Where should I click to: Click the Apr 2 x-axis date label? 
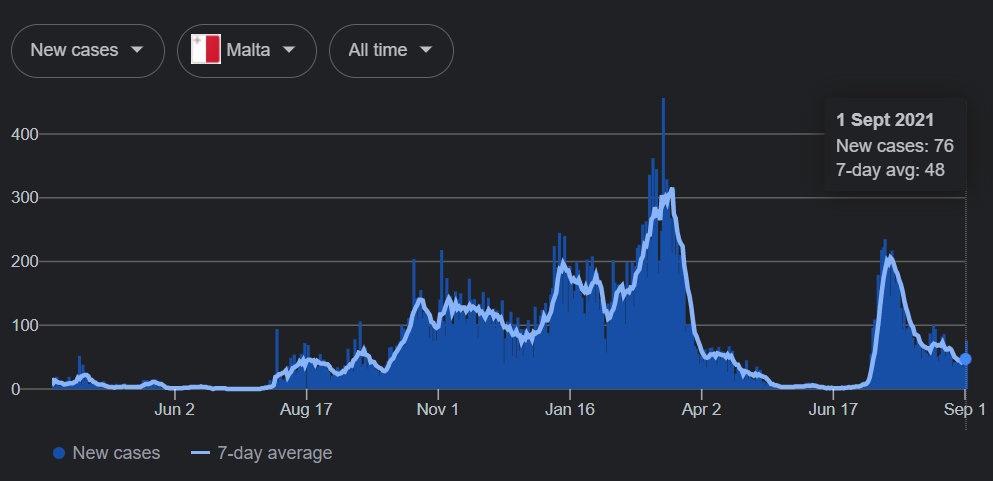[x=701, y=409]
